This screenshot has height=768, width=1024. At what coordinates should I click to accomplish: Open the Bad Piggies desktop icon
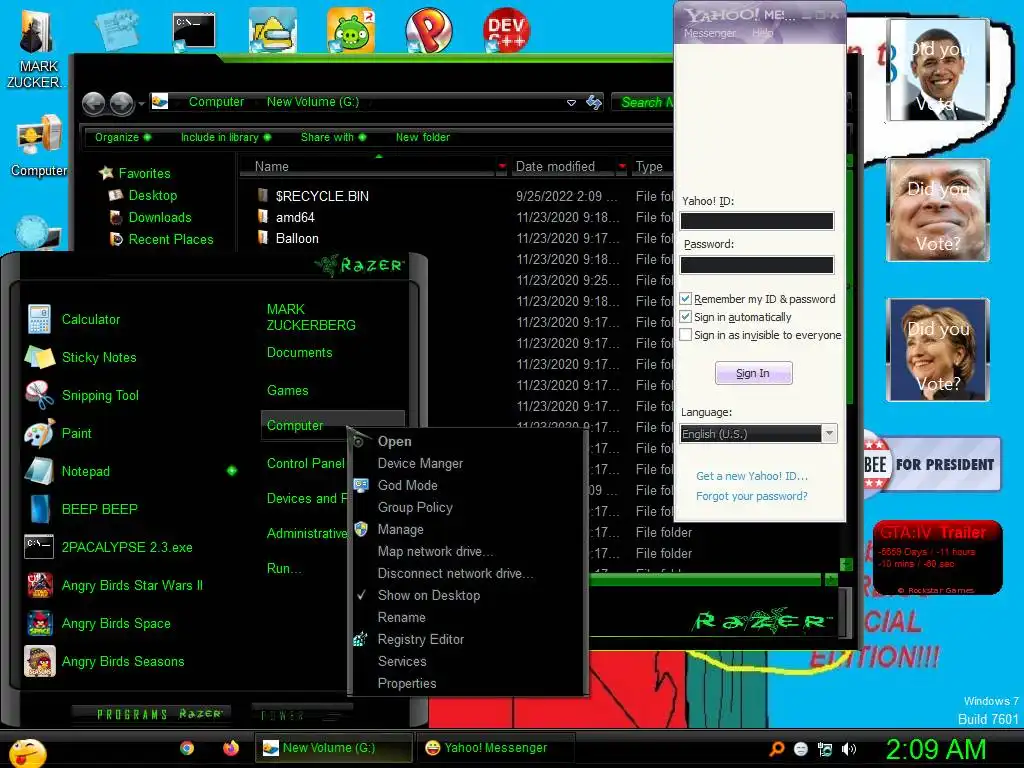click(351, 30)
